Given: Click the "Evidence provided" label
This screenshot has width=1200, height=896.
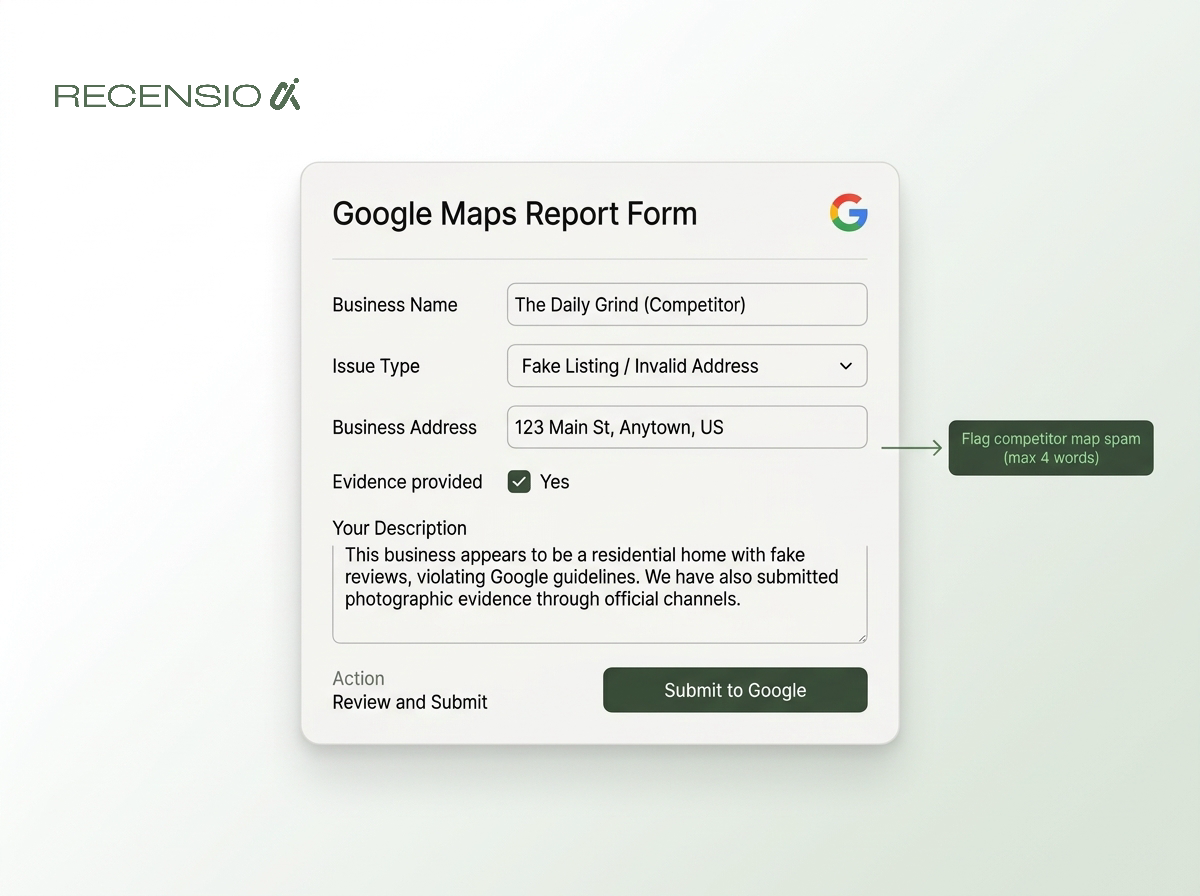Looking at the screenshot, I should 407,482.
